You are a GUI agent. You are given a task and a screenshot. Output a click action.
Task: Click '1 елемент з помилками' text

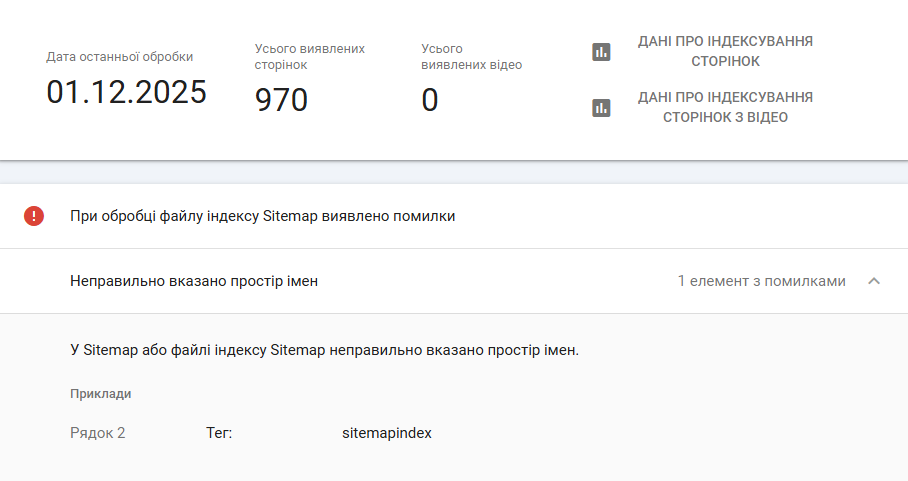(x=761, y=281)
